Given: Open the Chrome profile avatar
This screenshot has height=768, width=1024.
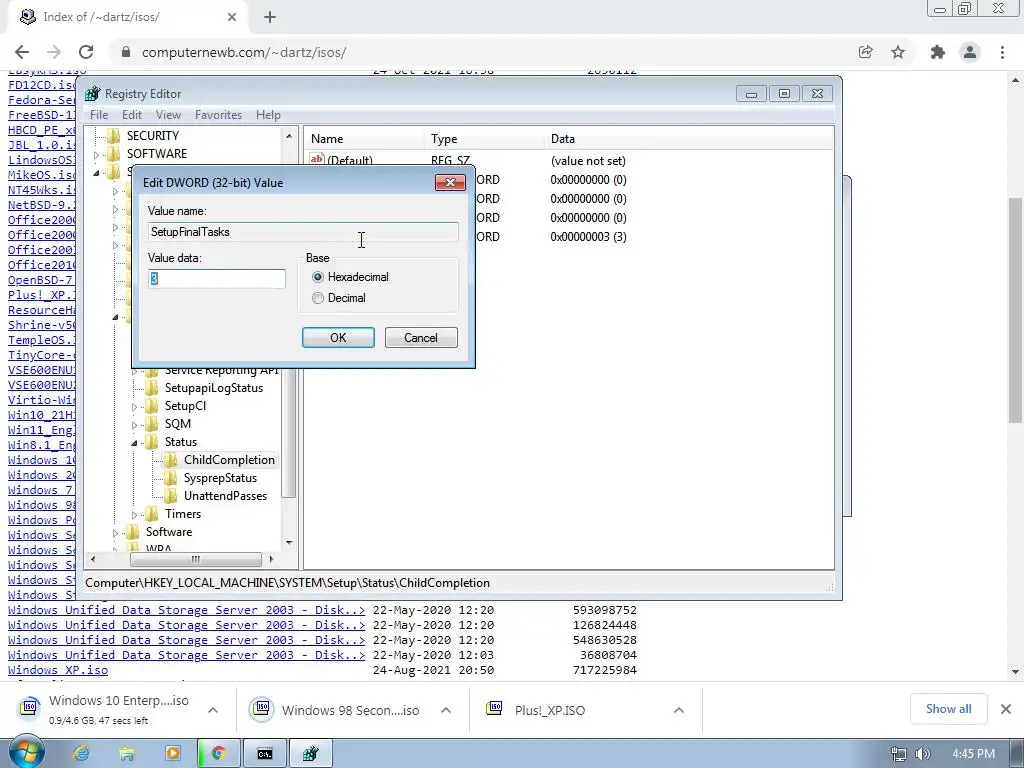Looking at the screenshot, I should [970, 52].
